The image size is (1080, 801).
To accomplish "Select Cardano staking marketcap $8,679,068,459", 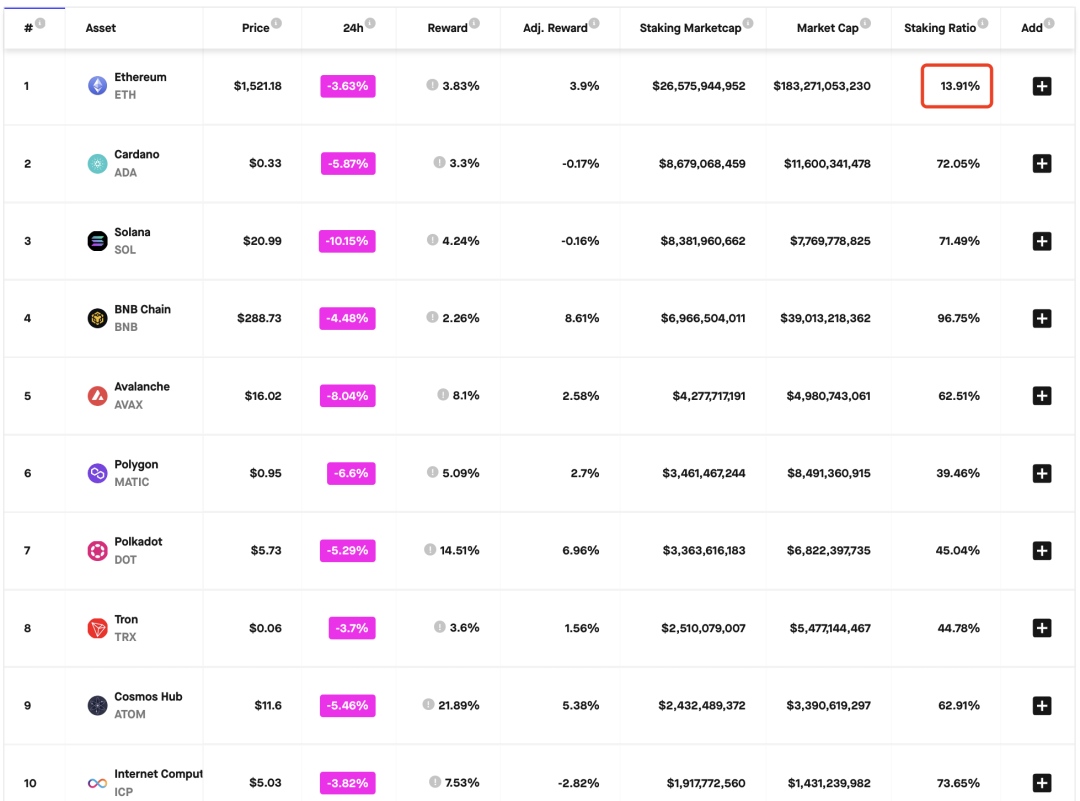I will [x=702, y=164].
